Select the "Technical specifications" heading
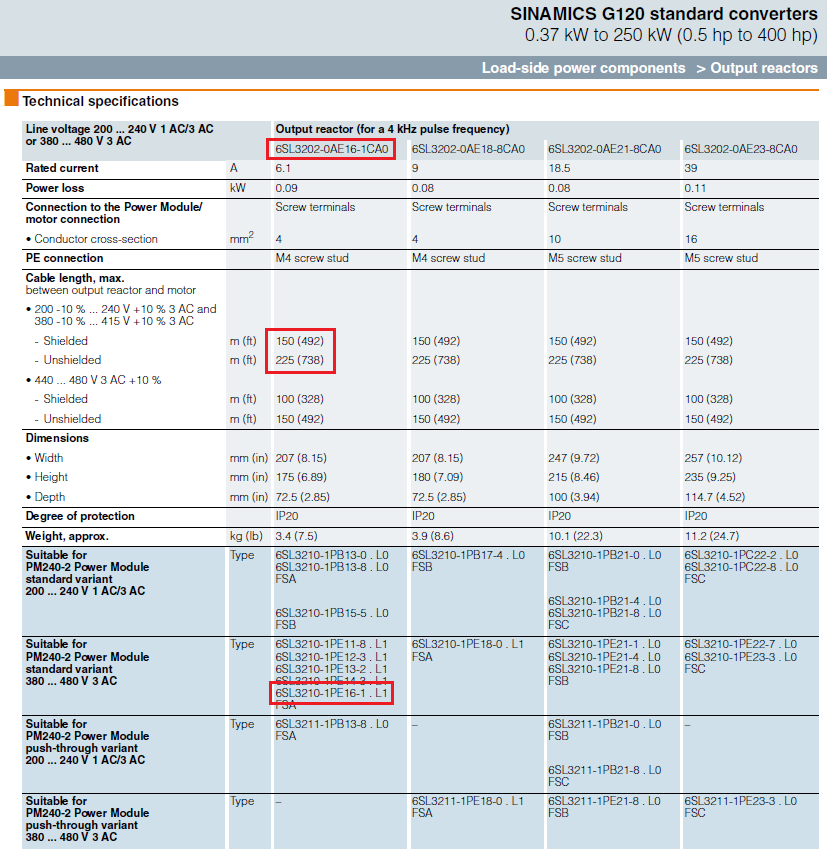827x856 pixels. (100, 101)
